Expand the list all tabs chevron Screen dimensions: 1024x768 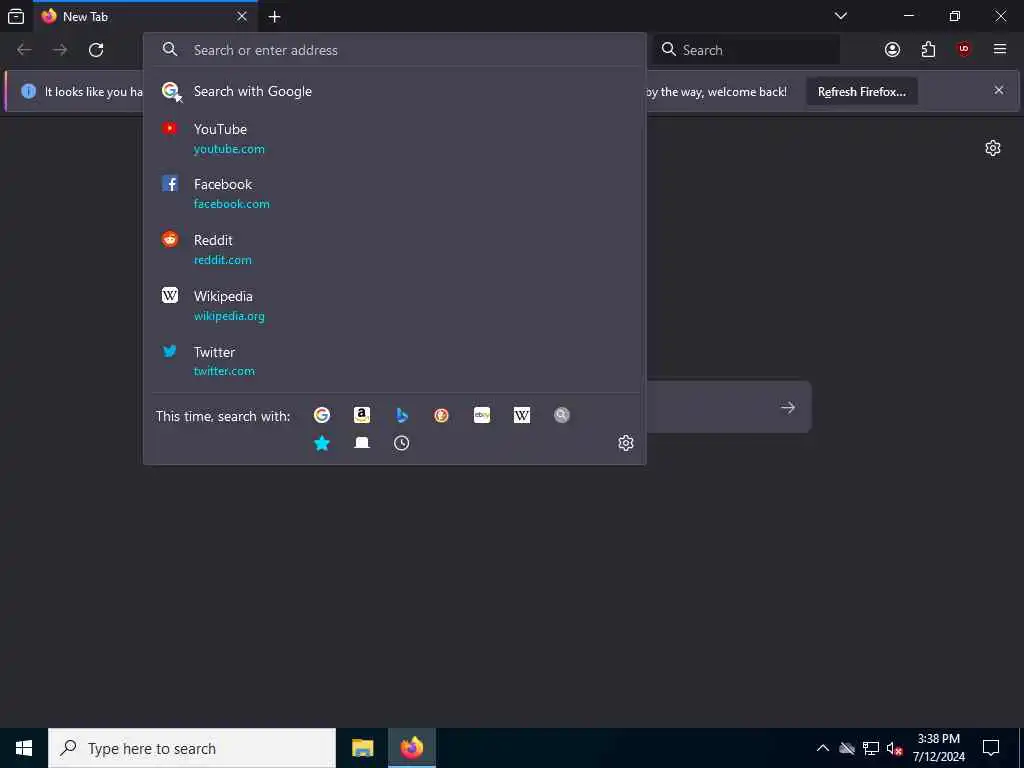[x=840, y=16]
